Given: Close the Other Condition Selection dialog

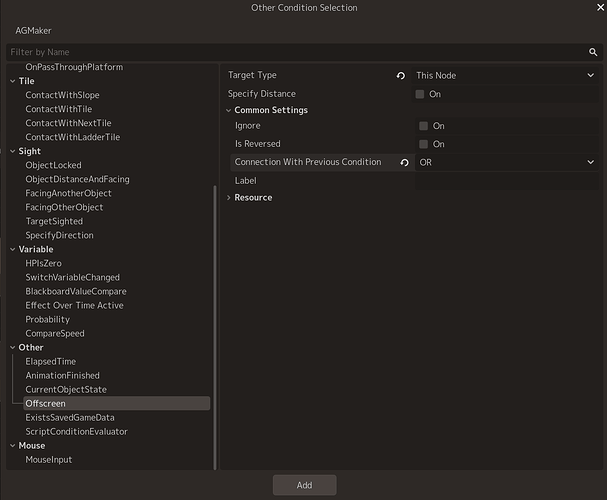Looking at the screenshot, I should (600, 7).
